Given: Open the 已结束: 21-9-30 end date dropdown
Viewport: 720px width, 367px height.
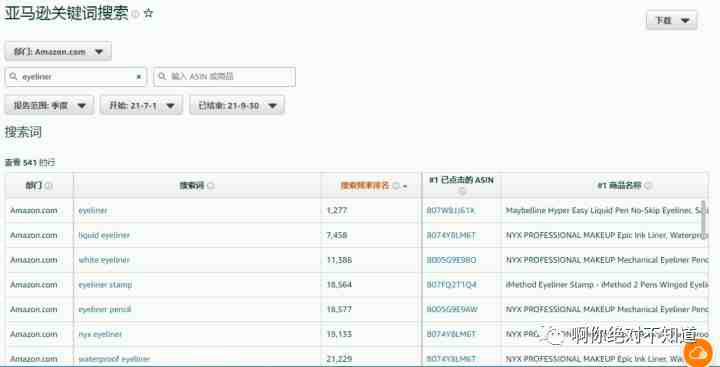Looking at the screenshot, I should coord(237,105).
